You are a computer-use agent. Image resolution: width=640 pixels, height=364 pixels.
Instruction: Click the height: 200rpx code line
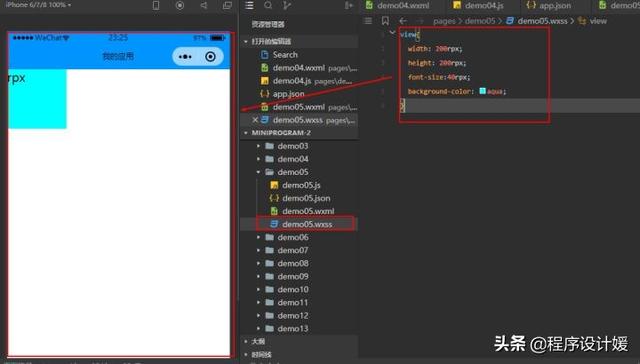coord(437,63)
